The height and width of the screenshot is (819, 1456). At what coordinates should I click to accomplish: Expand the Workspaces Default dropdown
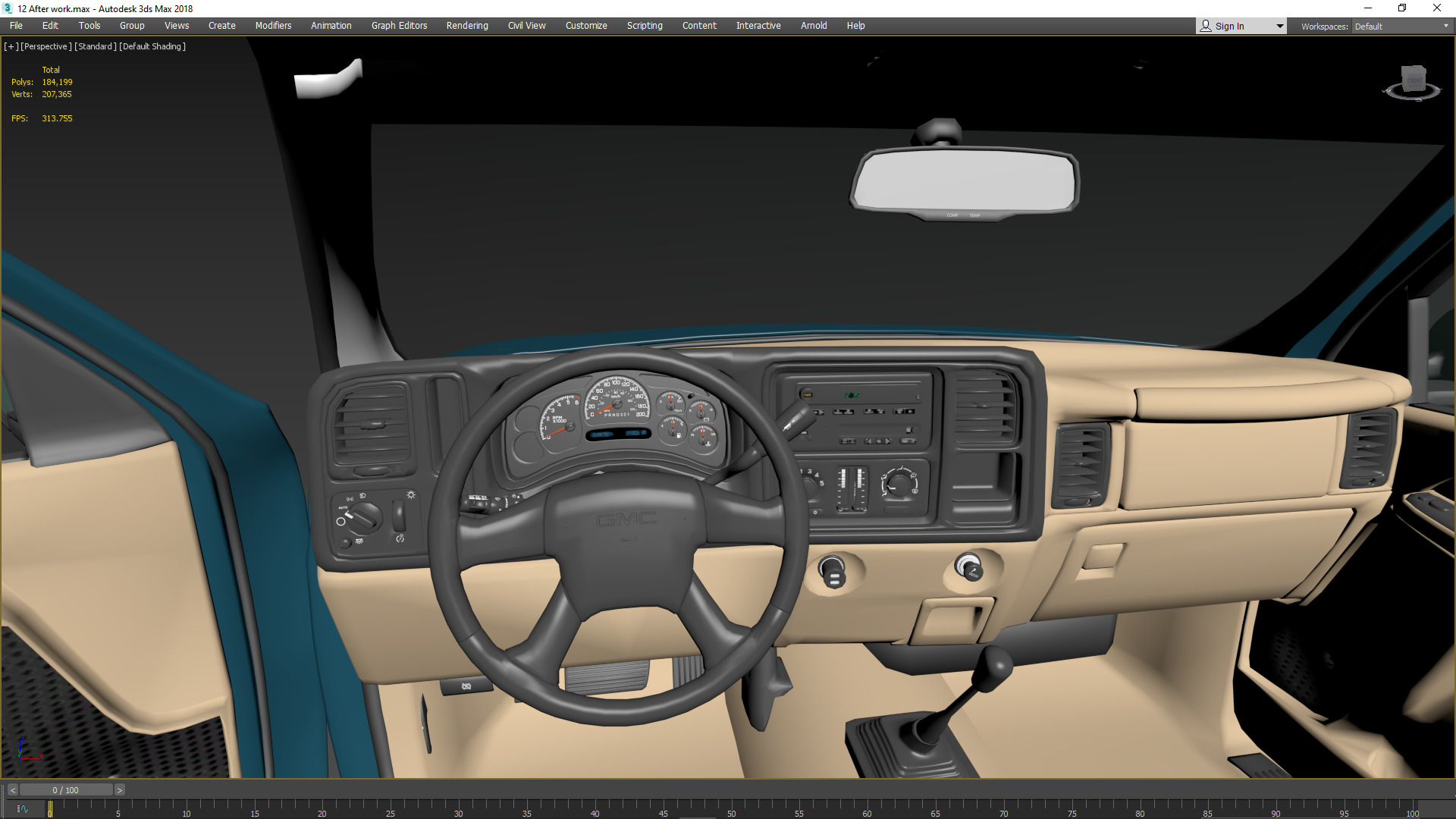tap(1445, 26)
